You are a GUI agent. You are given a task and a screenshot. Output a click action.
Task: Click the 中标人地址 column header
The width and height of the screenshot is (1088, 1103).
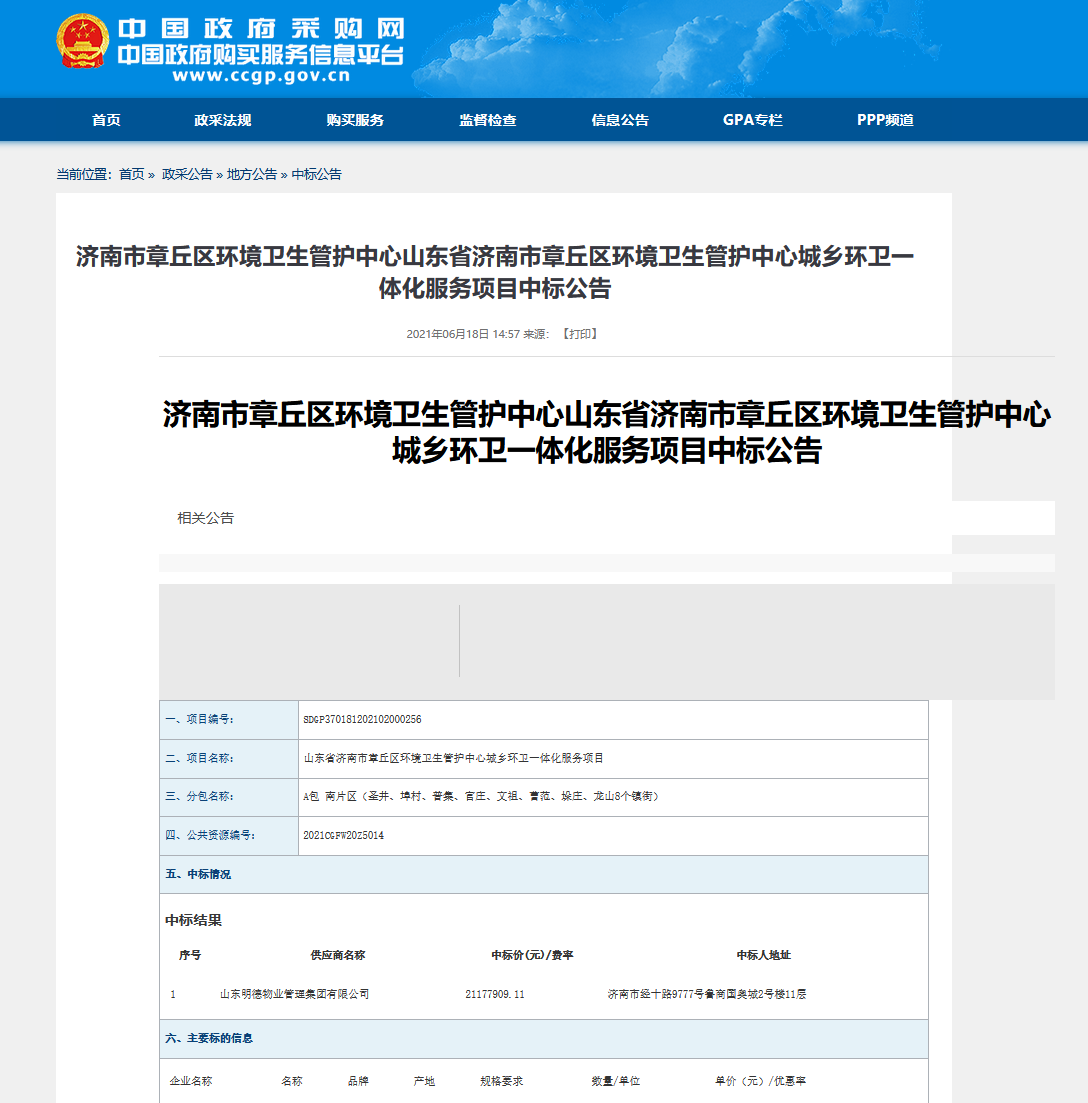click(763, 955)
